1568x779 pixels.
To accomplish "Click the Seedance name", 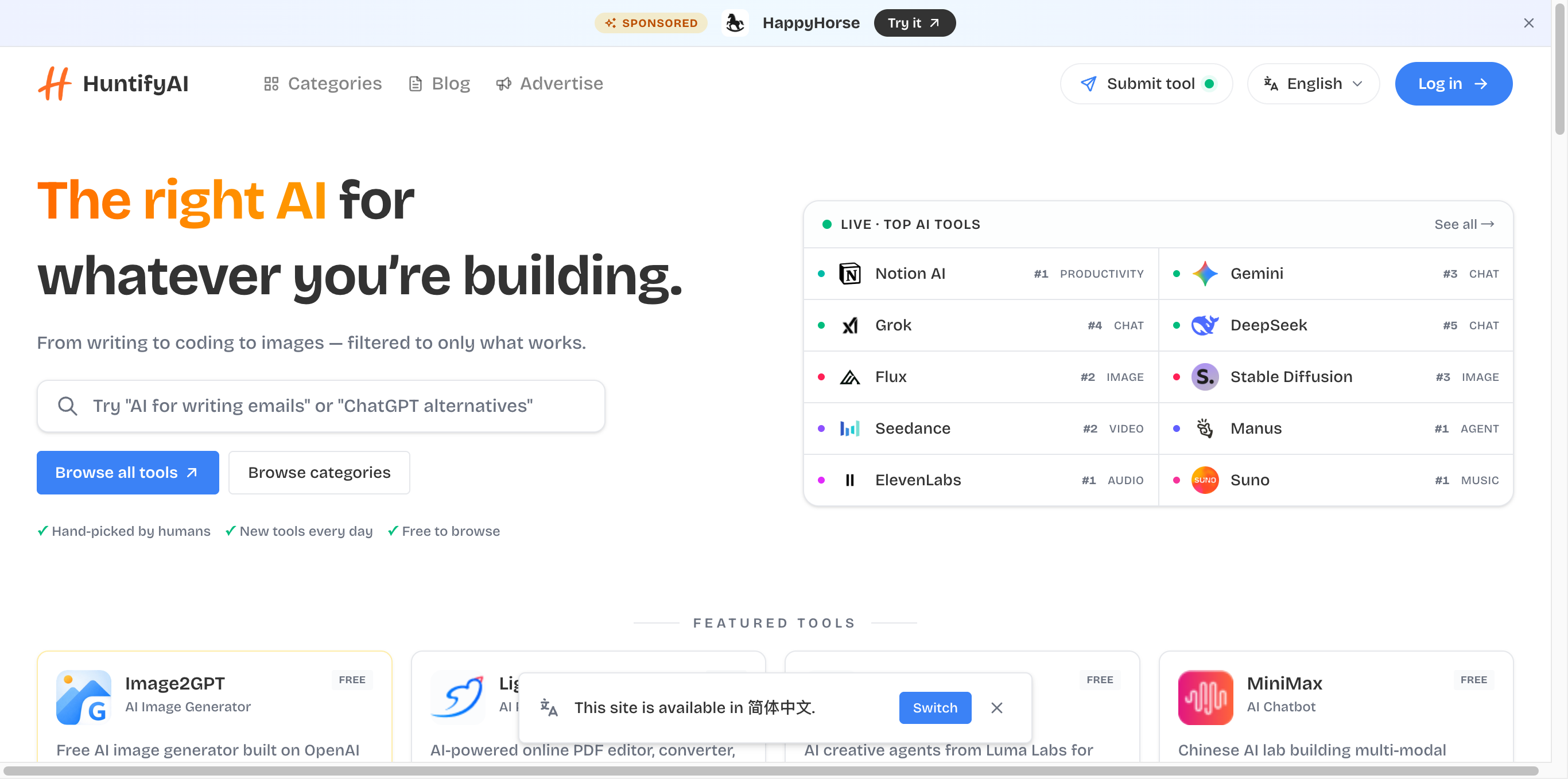I will (x=913, y=429).
